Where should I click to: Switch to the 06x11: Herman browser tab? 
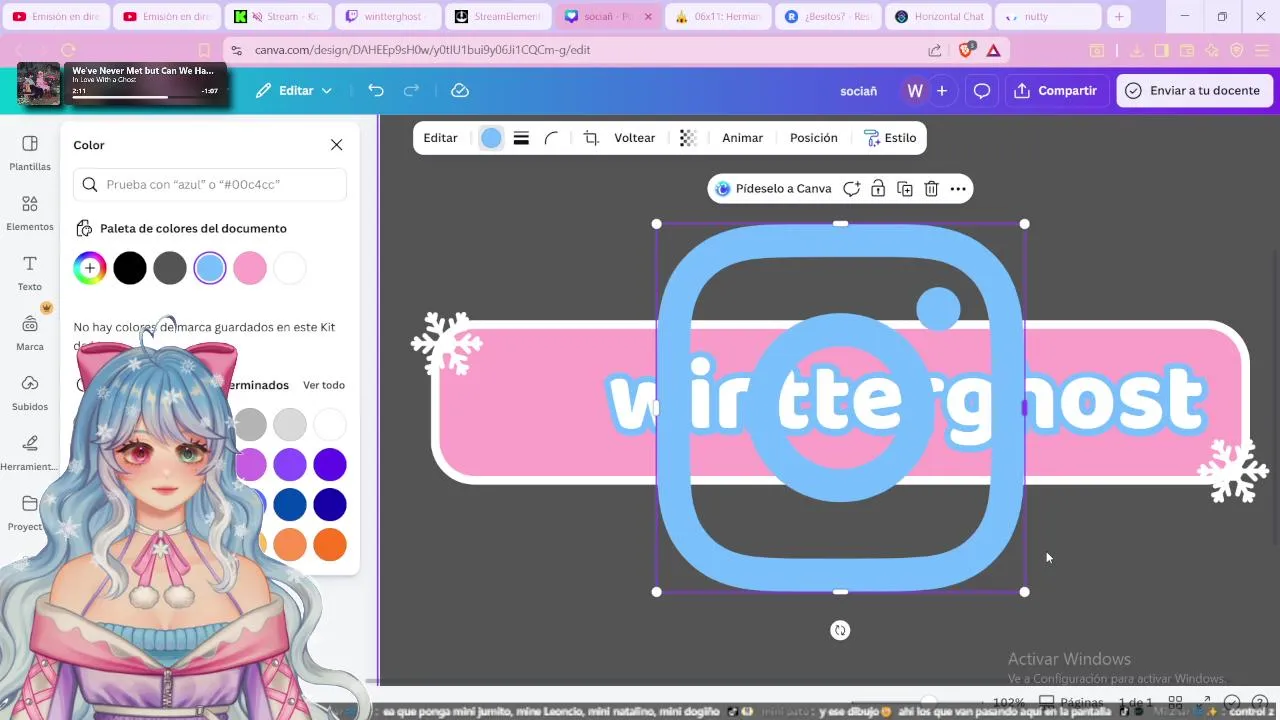(717, 17)
